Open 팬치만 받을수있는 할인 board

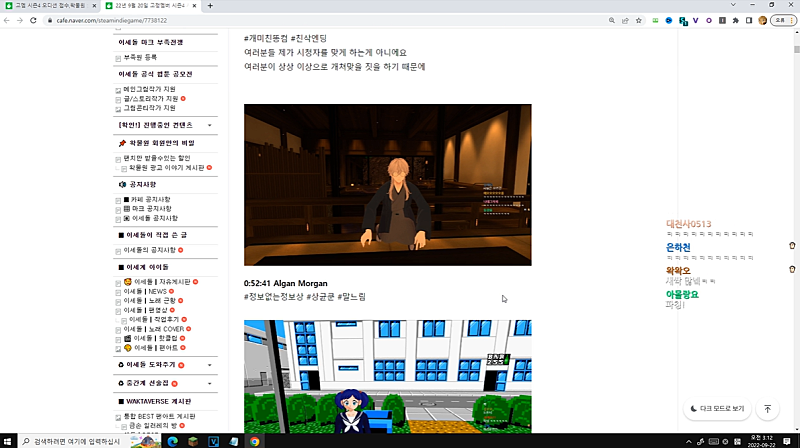point(156,158)
